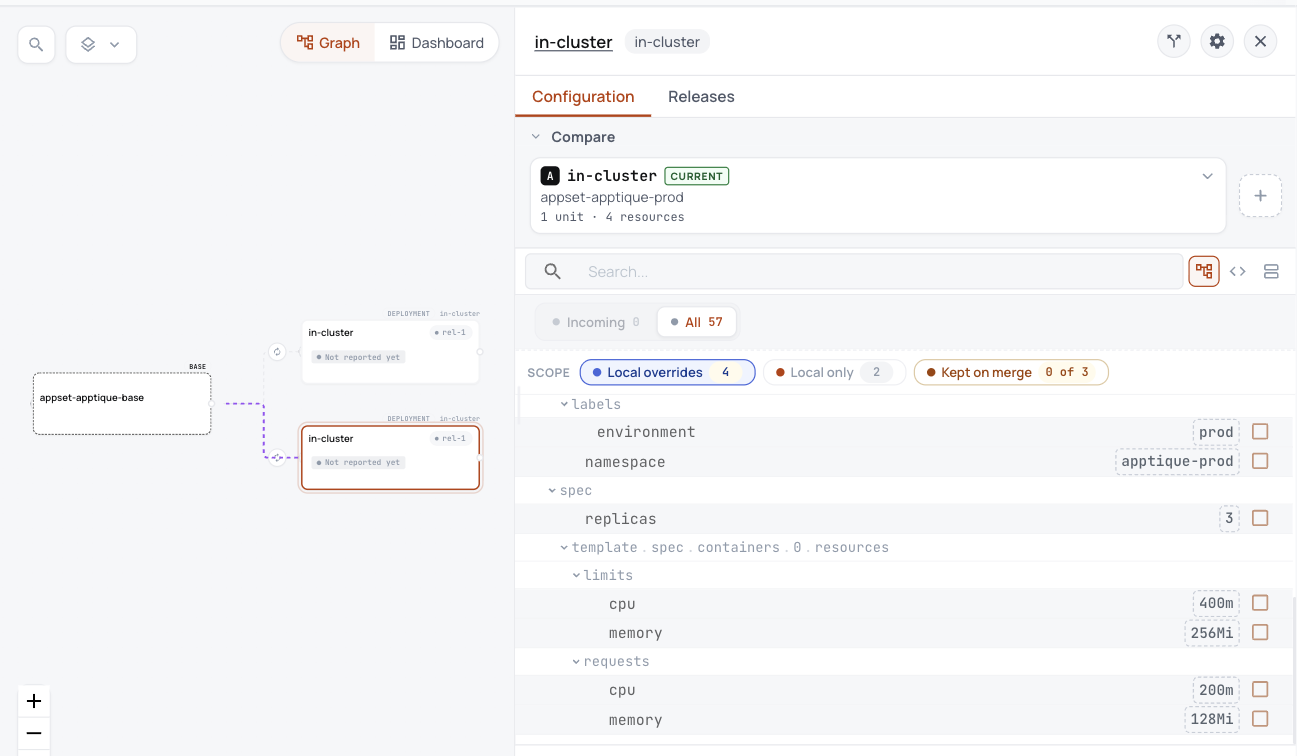
Task: Select the Configuration tab
Action: tap(583, 97)
